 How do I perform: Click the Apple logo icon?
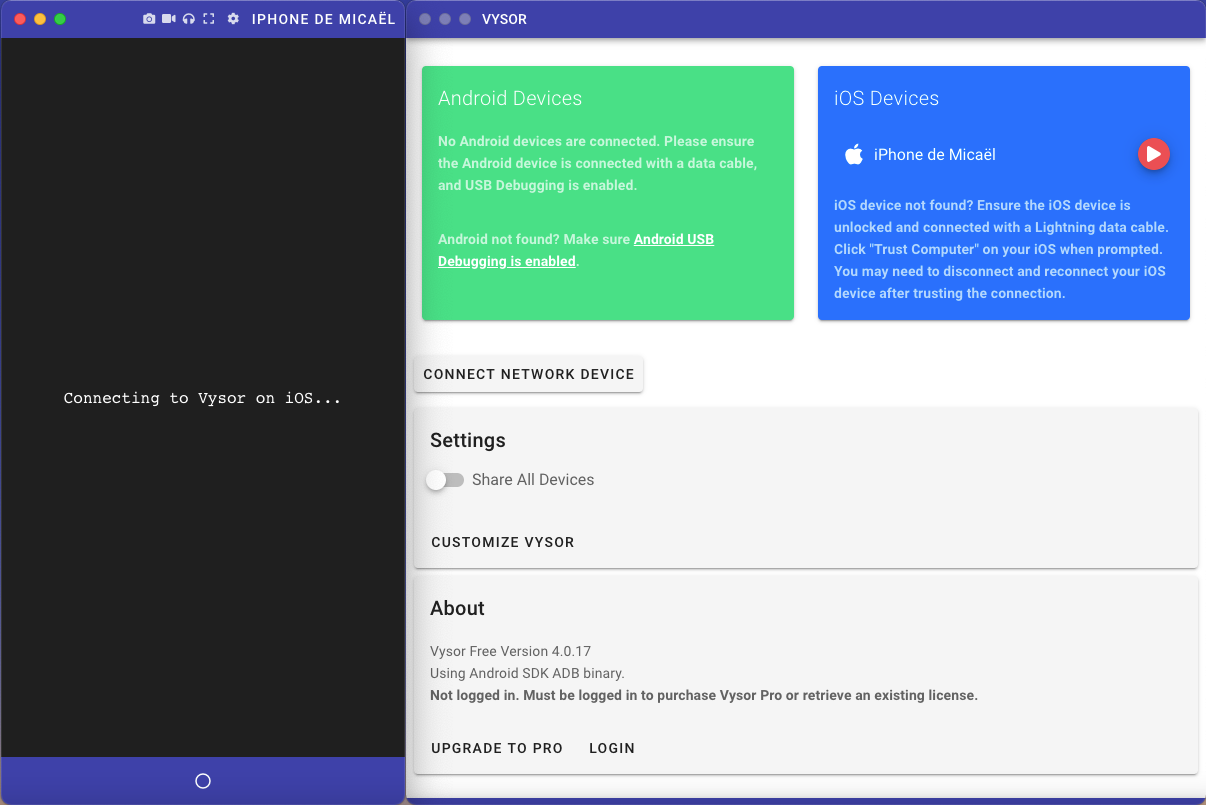[854, 154]
